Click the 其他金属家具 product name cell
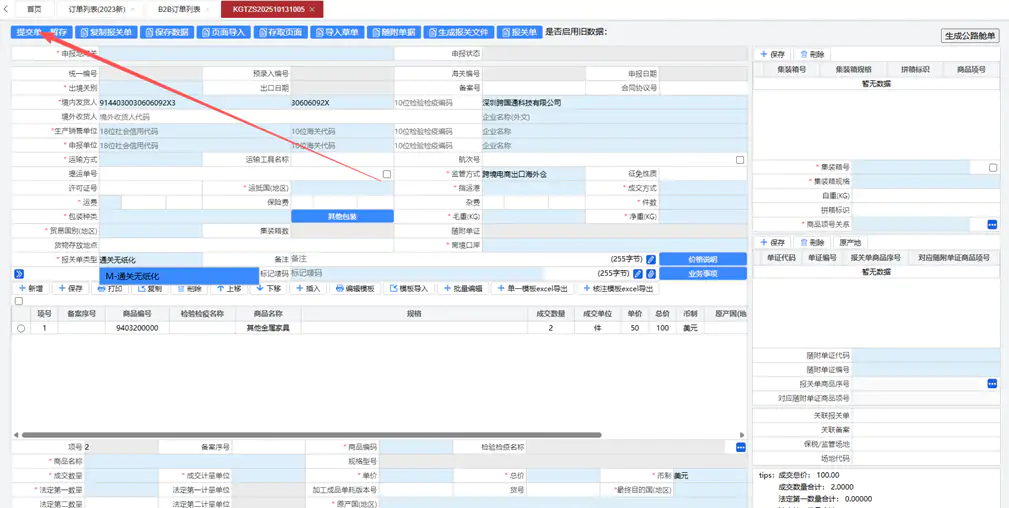This screenshot has width=1009, height=508. [268, 328]
